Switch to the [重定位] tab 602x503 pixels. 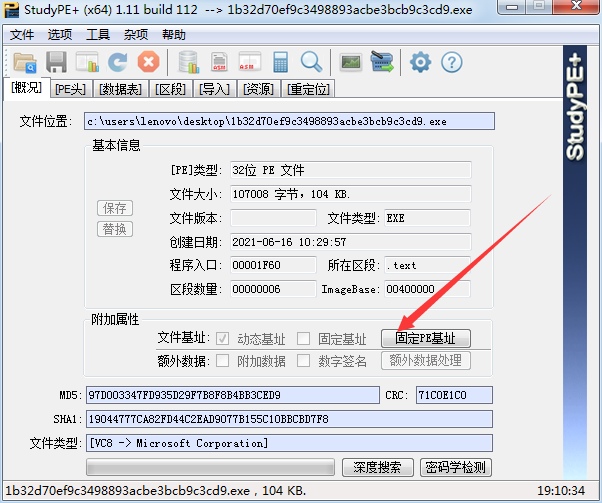[308, 89]
